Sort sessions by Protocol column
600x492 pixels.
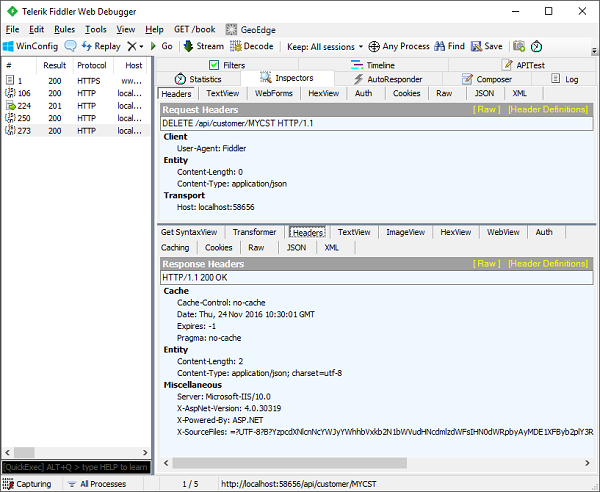pos(92,65)
